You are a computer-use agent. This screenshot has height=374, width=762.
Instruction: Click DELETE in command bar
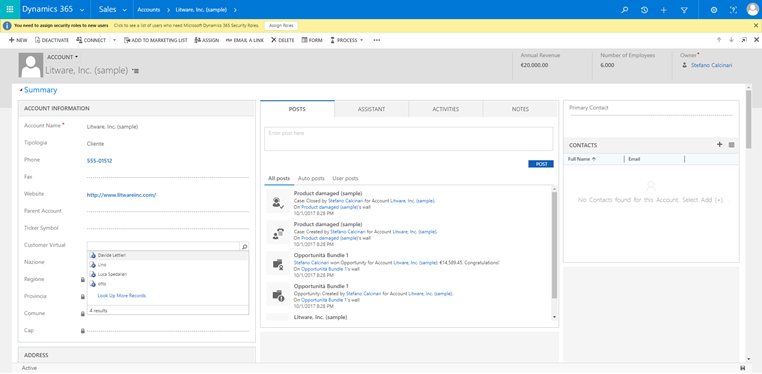pos(283,40)
